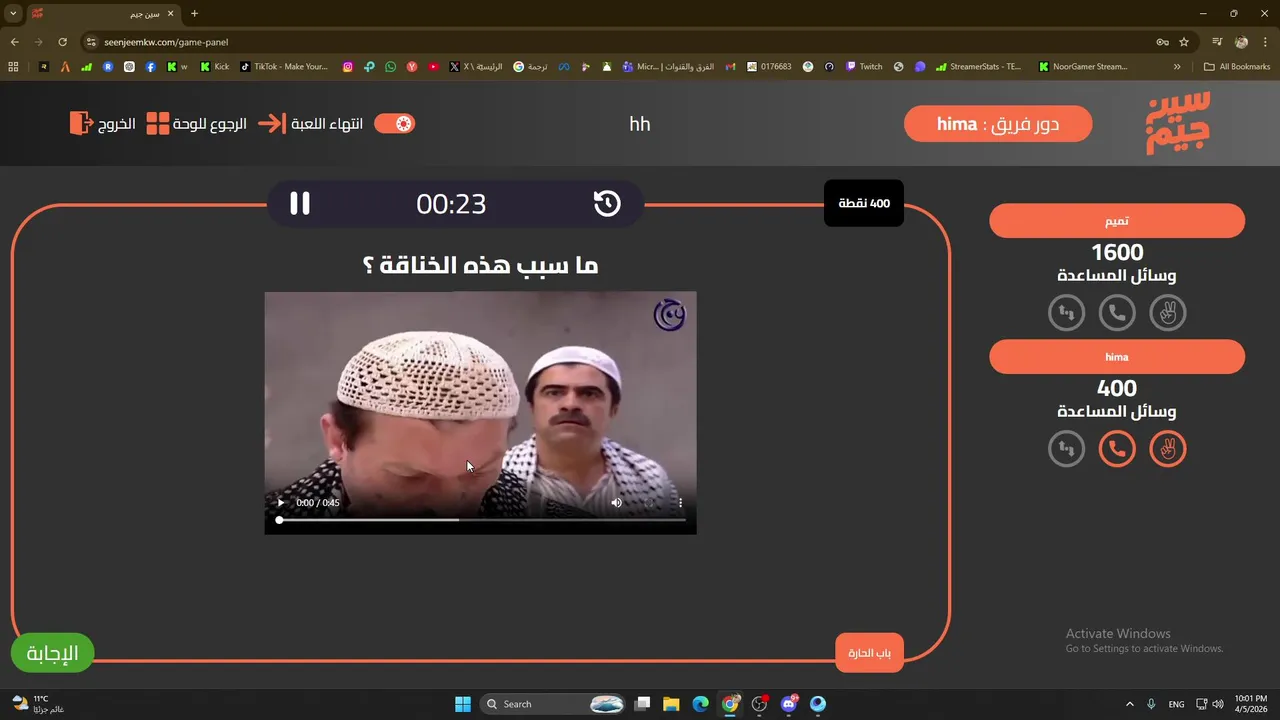Pause the question countdown timer
Viewport: 1280px width, 720px height.
pyautogui.click(x=300, y=204)
